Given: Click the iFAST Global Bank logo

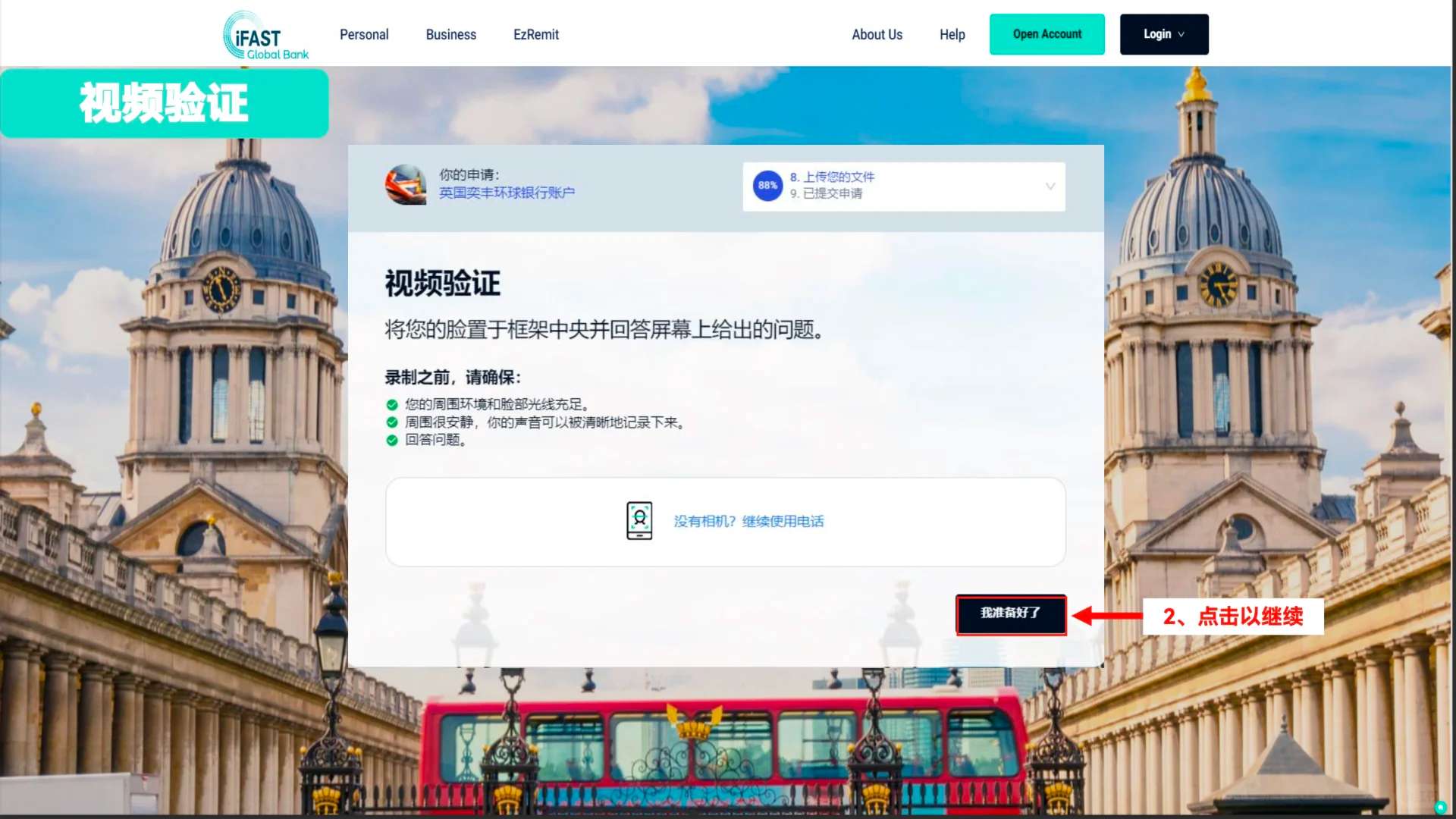Looking at the screenshot, I should (x=265, y=36).
